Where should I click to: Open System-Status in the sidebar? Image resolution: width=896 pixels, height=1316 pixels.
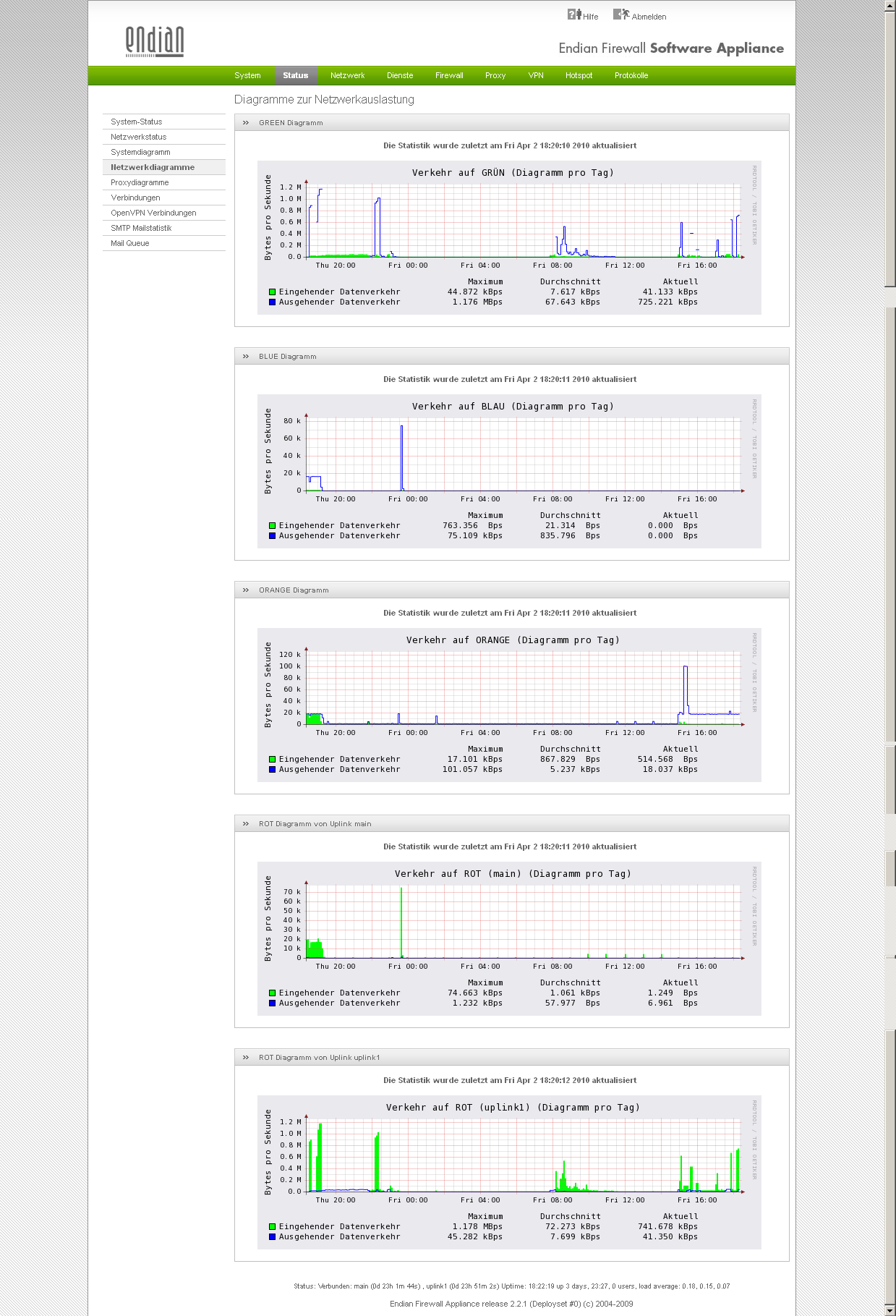click(137, 122)
